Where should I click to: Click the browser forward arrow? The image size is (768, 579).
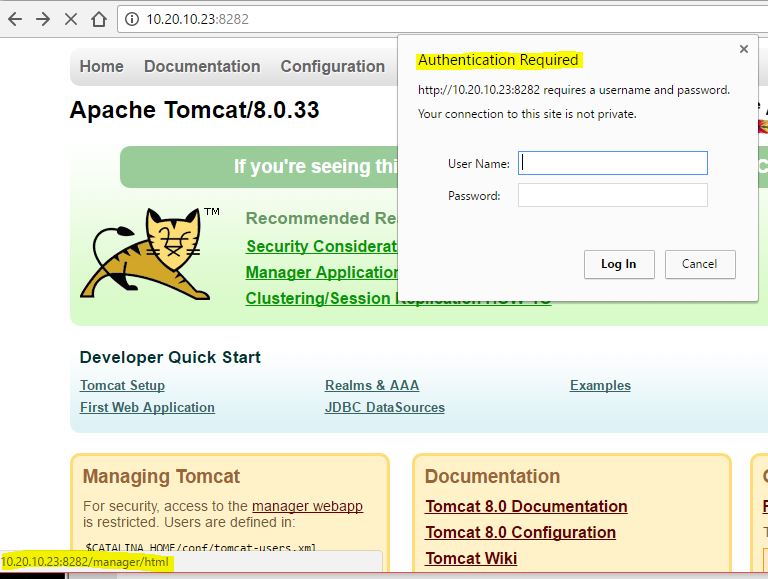coord(43,19)
